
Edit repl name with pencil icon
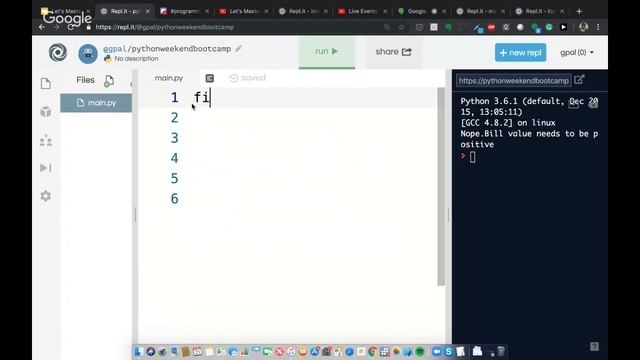(238, 49)
